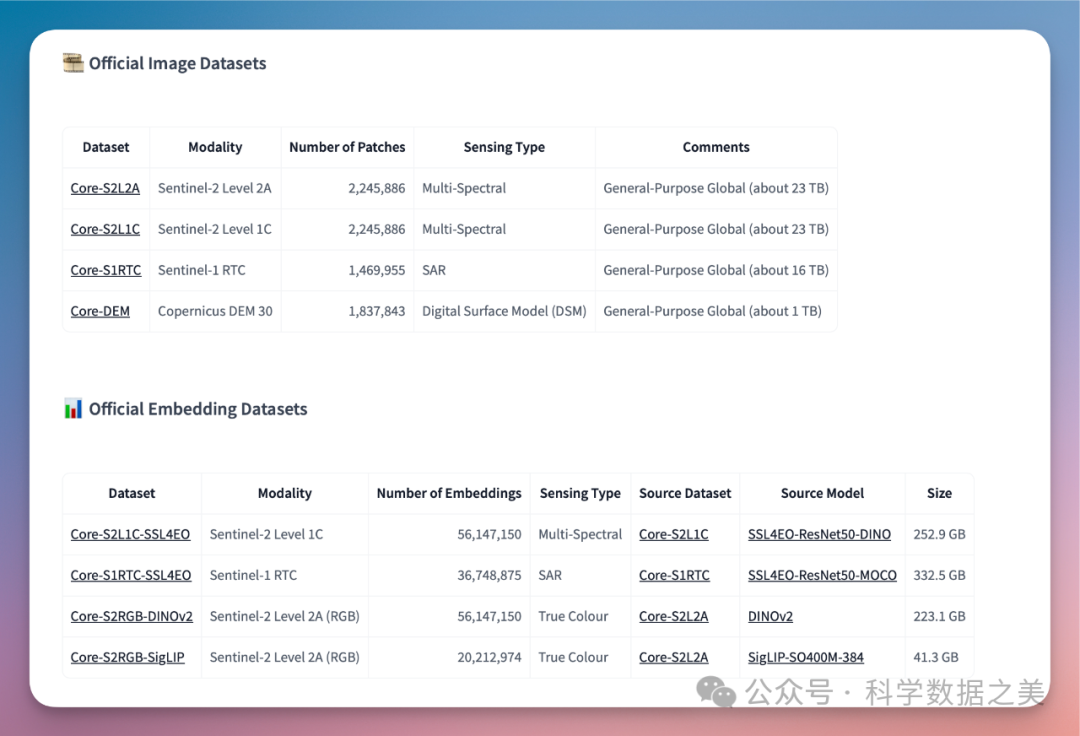Click the bar chart icon beside Official Embedding Datasets
The height and width of the screenshot is (736, 1080).
(x=73, y=409)
